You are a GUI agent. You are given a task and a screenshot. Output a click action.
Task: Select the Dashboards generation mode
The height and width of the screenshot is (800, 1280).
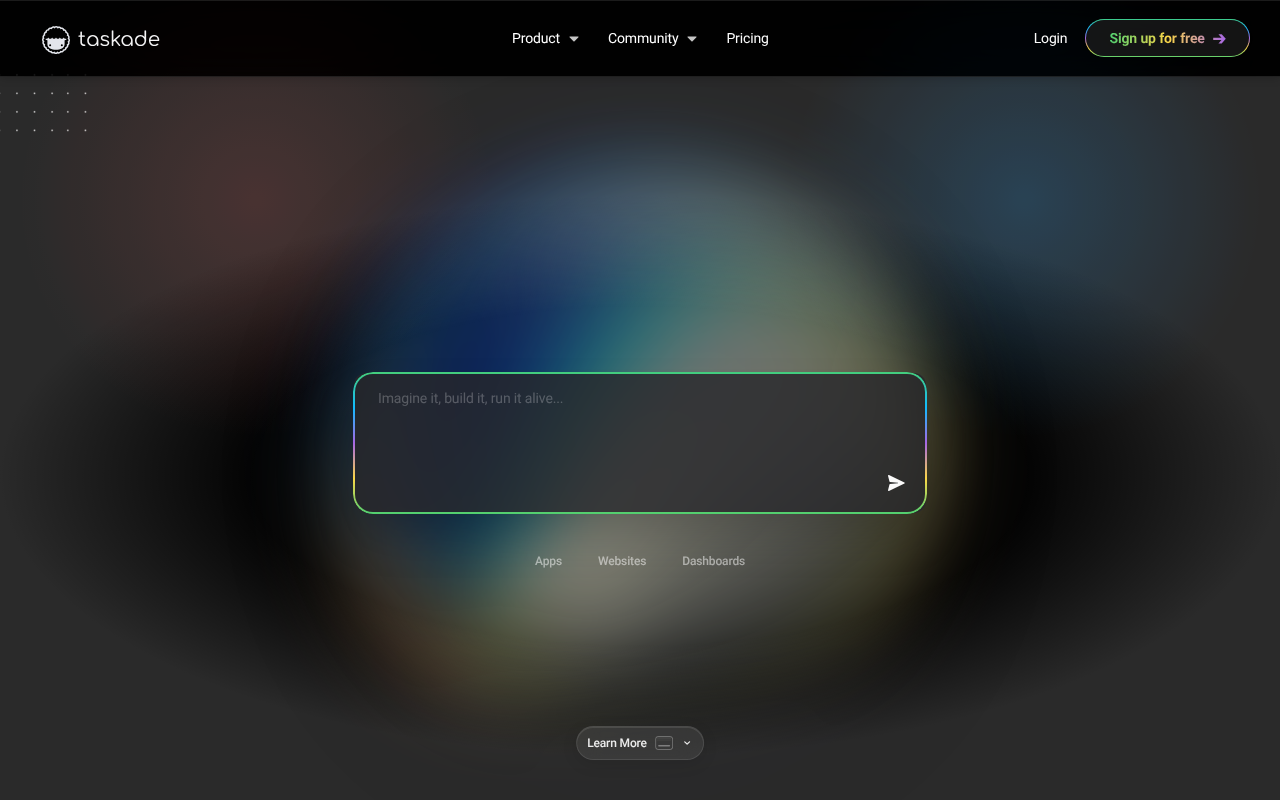[x=713, y=561]
